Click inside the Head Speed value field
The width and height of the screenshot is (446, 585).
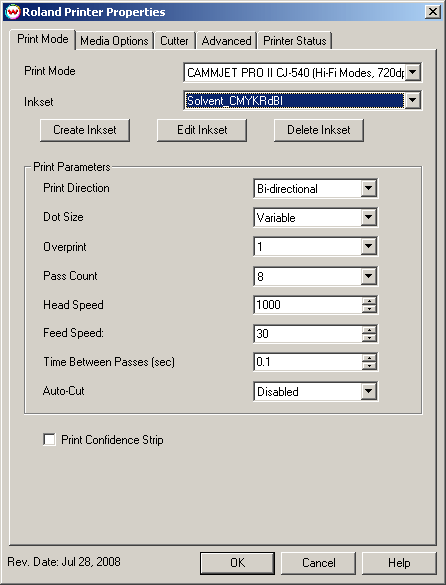[308, 304]
